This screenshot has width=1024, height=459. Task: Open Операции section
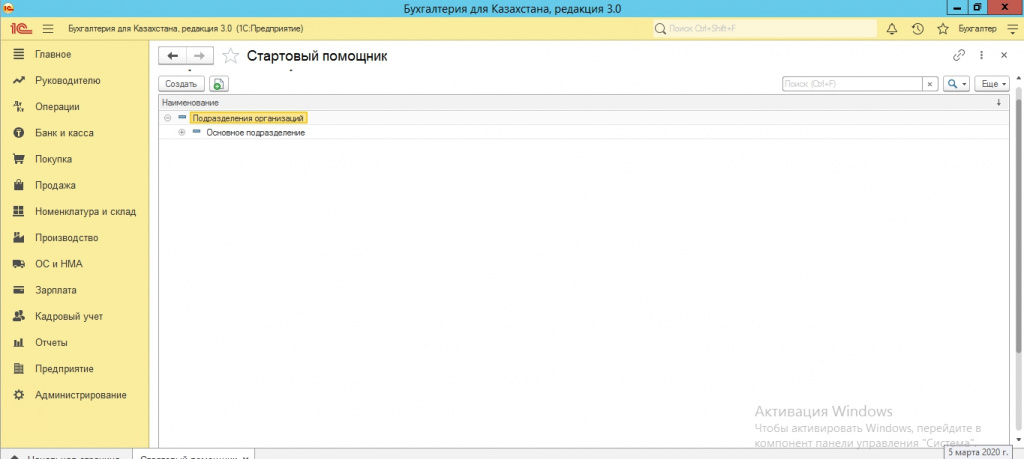57,106
